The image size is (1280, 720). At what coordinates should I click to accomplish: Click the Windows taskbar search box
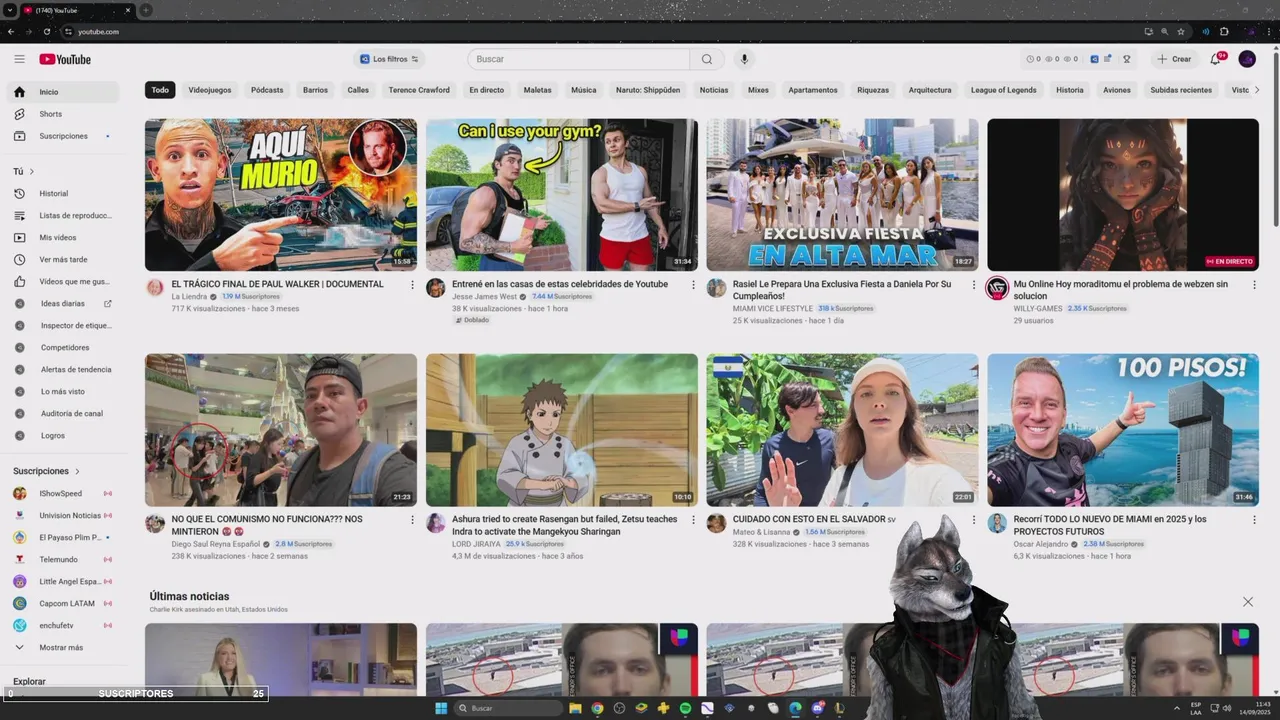508,708
